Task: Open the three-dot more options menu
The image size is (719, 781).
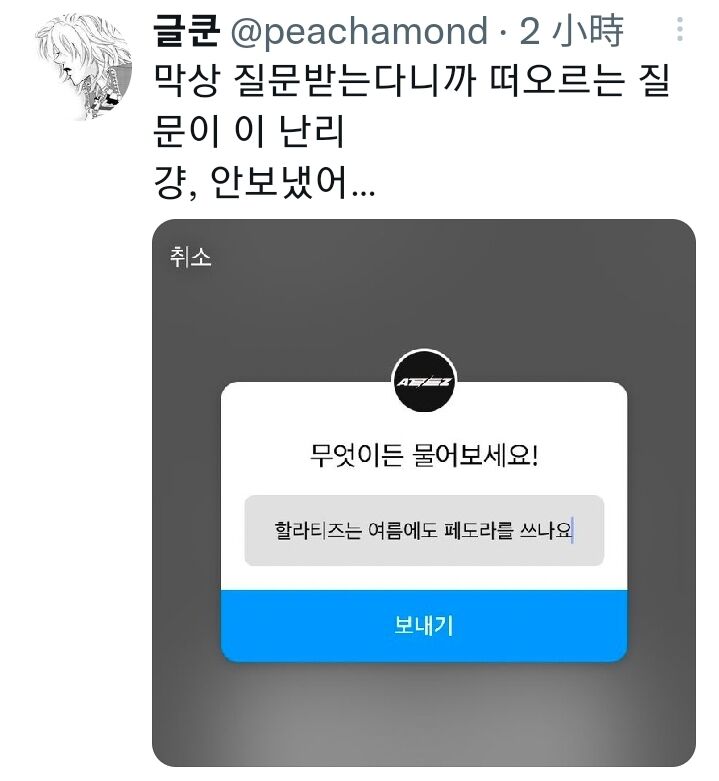Action: 680,29
